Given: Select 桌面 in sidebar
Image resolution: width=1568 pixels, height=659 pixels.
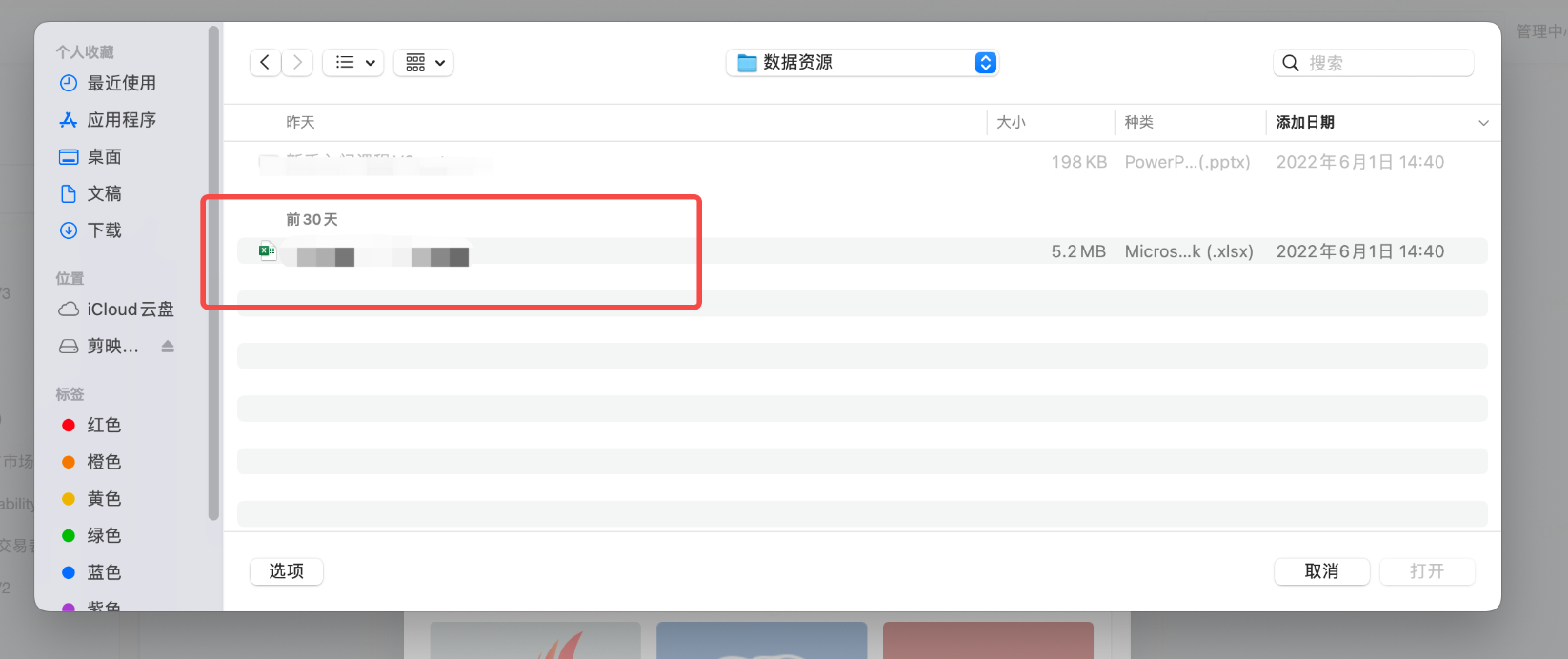Looking at the screenshot, I should [104, 157].
